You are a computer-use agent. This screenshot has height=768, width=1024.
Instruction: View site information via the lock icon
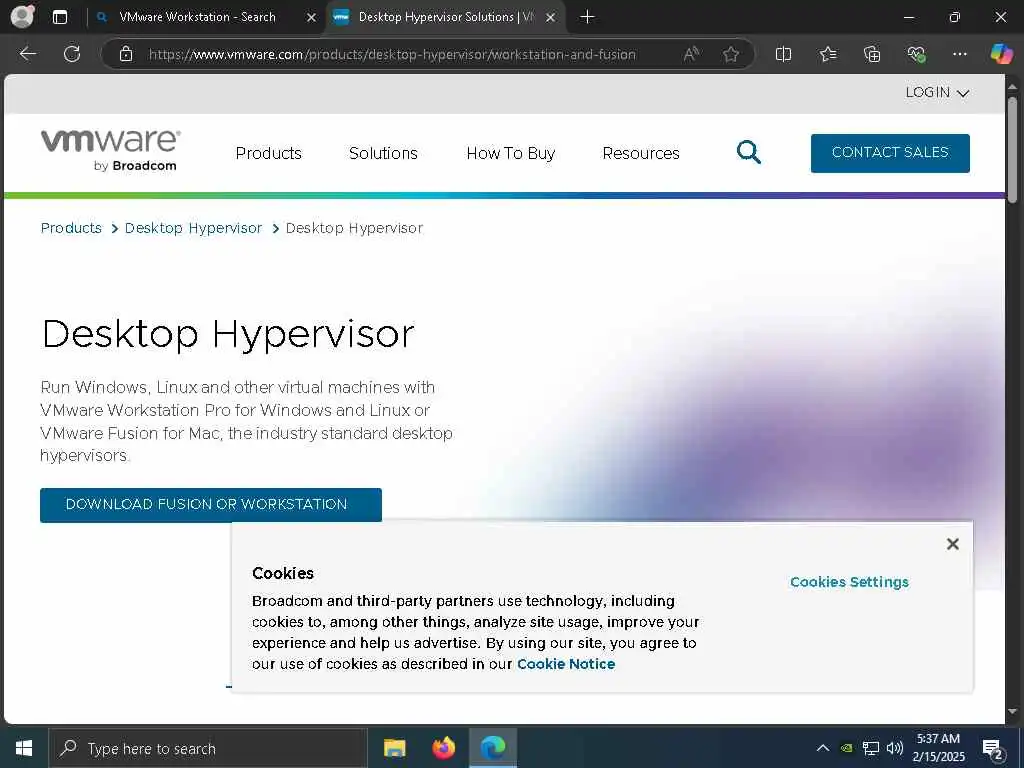coord(126,54)
